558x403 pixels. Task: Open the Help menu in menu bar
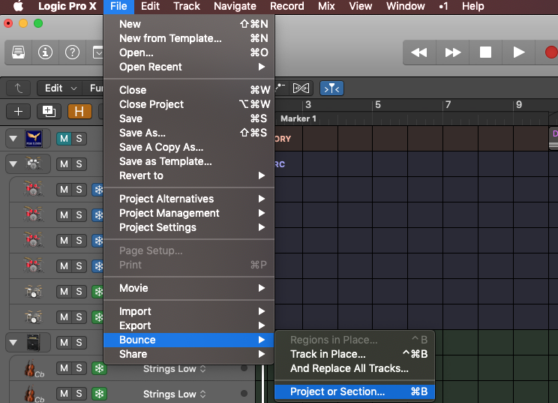(x=473, y=6)
